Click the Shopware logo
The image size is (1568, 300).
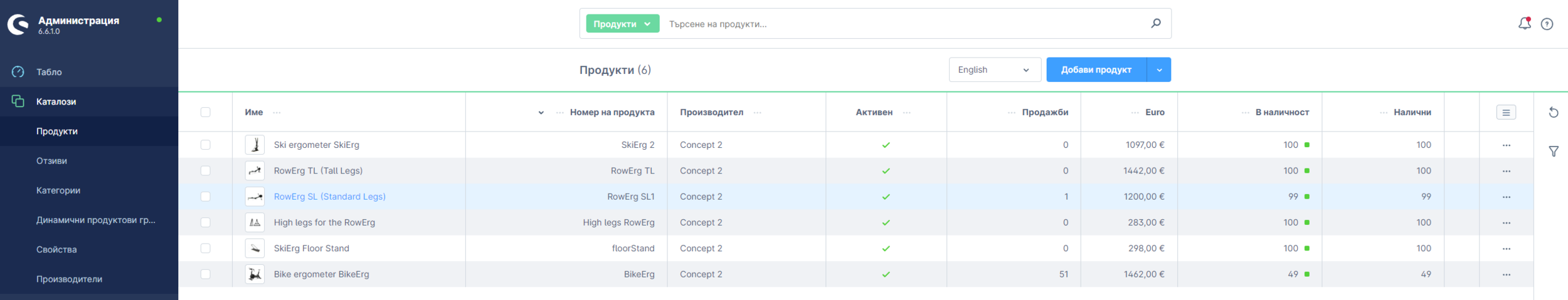[18, 24]
